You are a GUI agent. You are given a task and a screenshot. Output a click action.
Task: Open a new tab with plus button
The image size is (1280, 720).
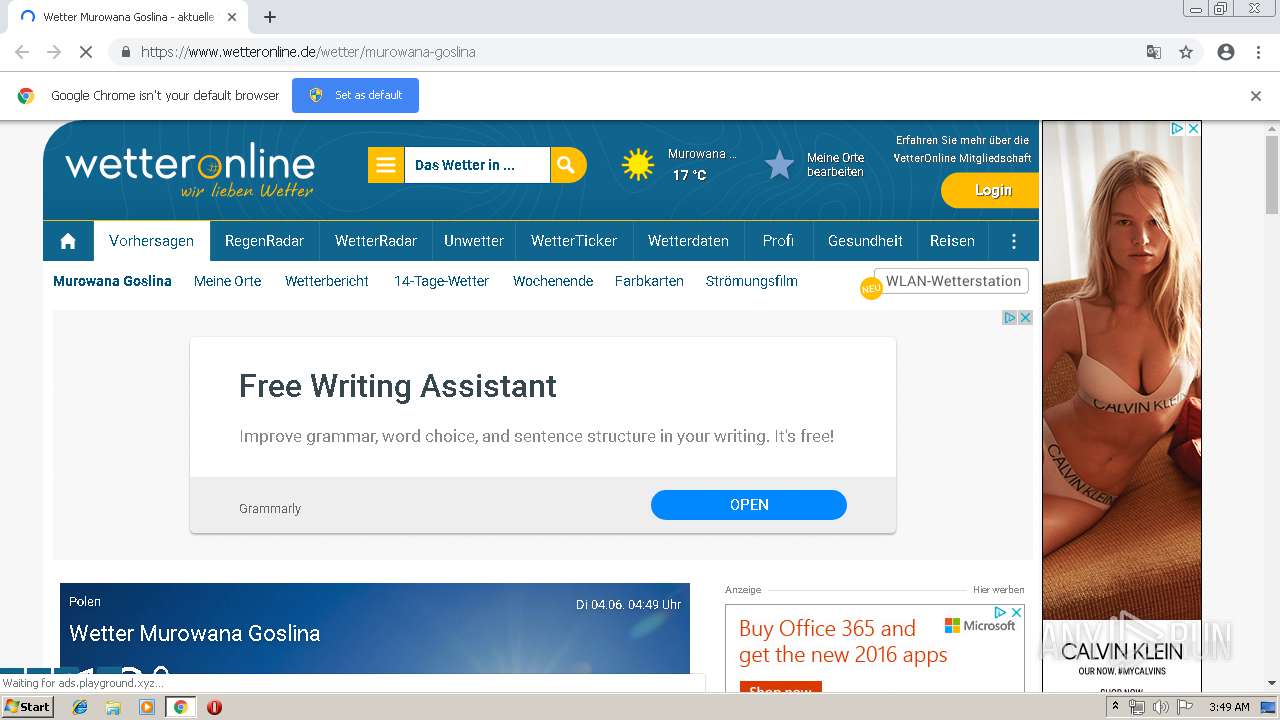click(270, 17)
